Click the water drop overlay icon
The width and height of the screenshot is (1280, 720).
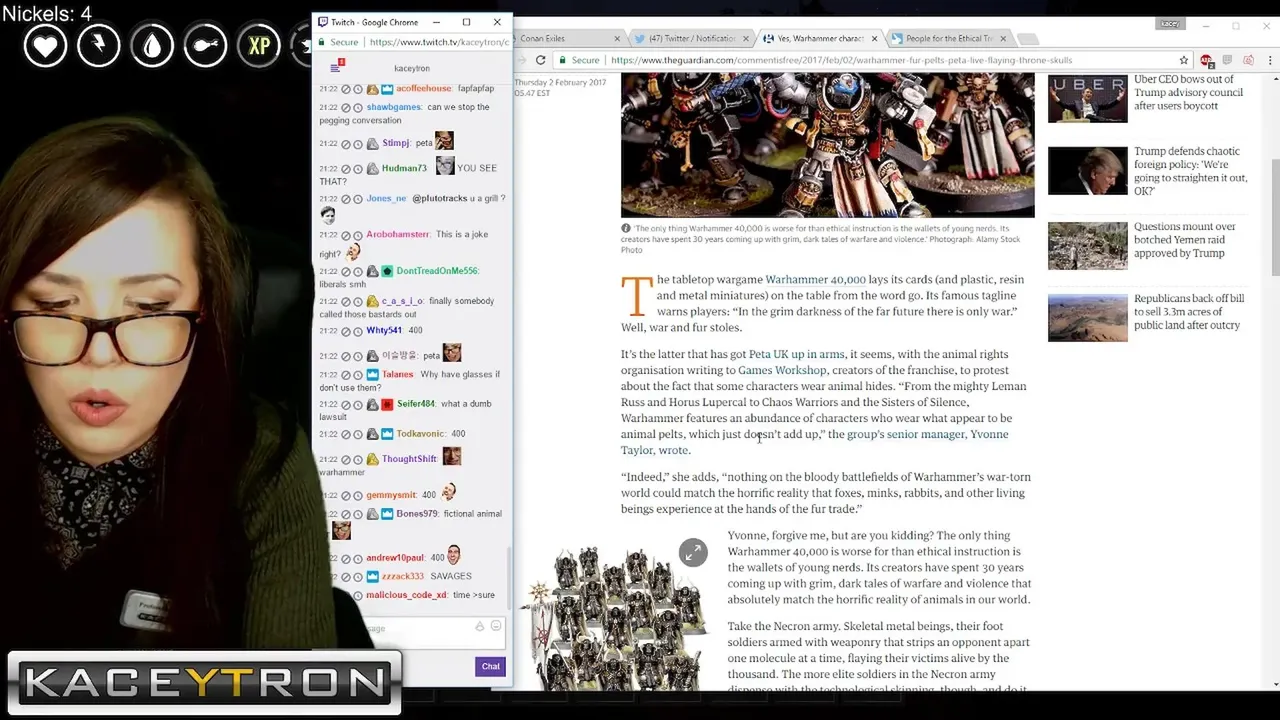(x=152, y=46)
